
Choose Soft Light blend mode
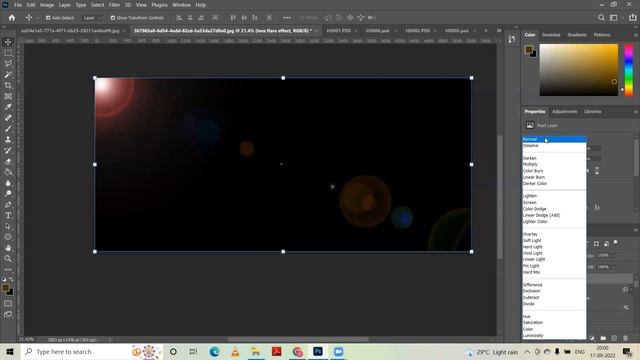click(554, 240)
